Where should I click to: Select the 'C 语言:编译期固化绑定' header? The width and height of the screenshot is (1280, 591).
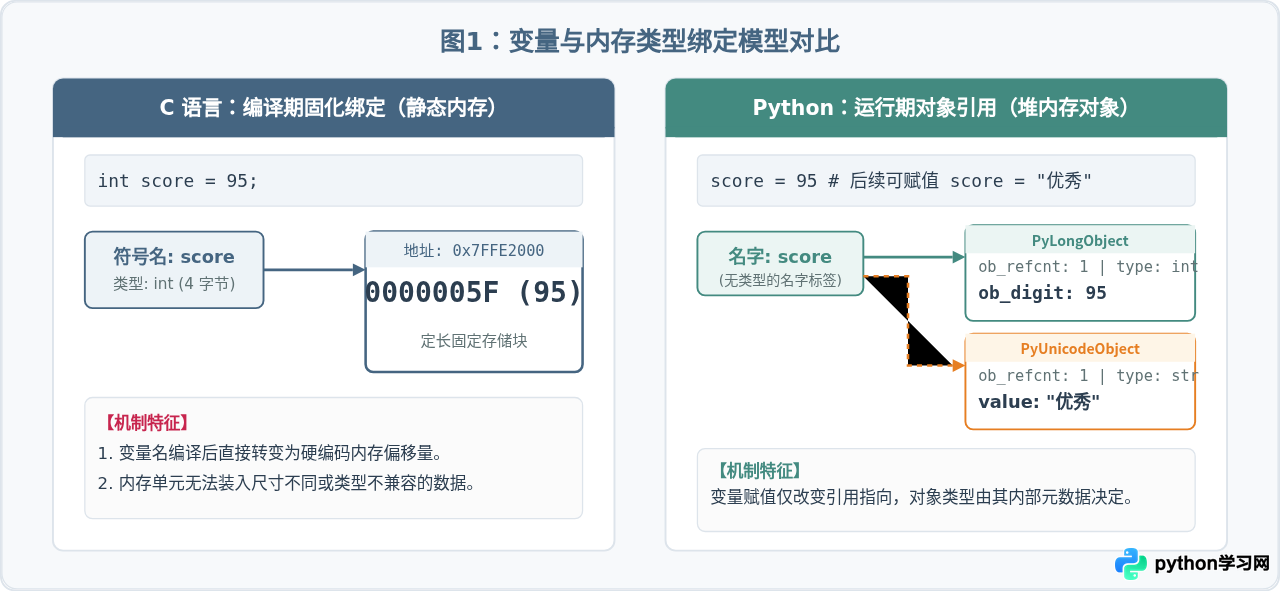click(333, 108)
